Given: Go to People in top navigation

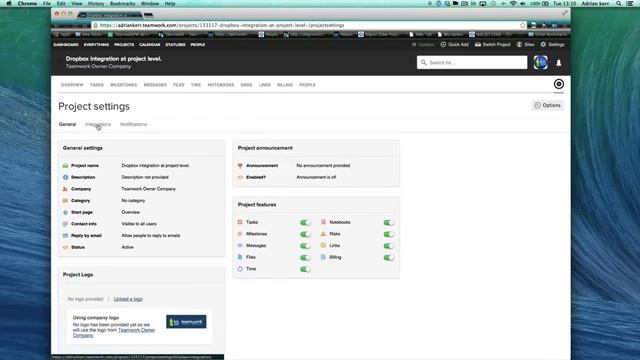Looking at the screenshot, I should [198, 44].
